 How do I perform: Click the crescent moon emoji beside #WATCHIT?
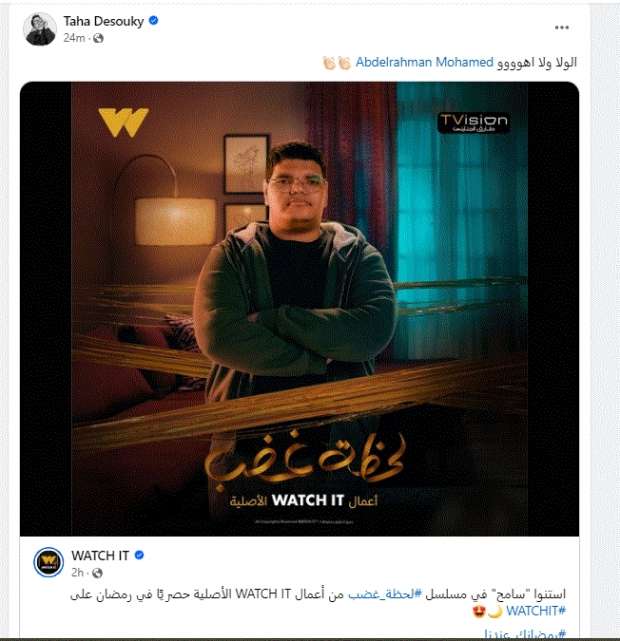(495, 612)
